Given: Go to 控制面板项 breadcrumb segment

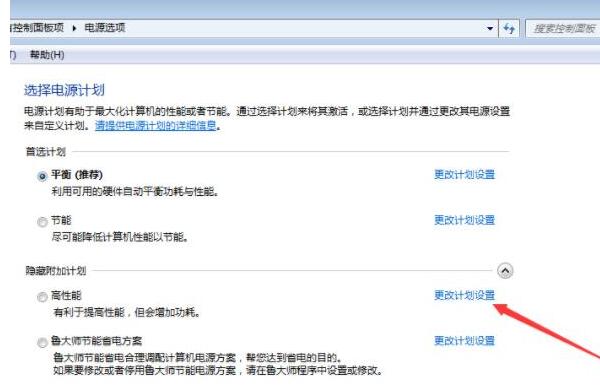Looking at the screenshot, I should point(38,28).
